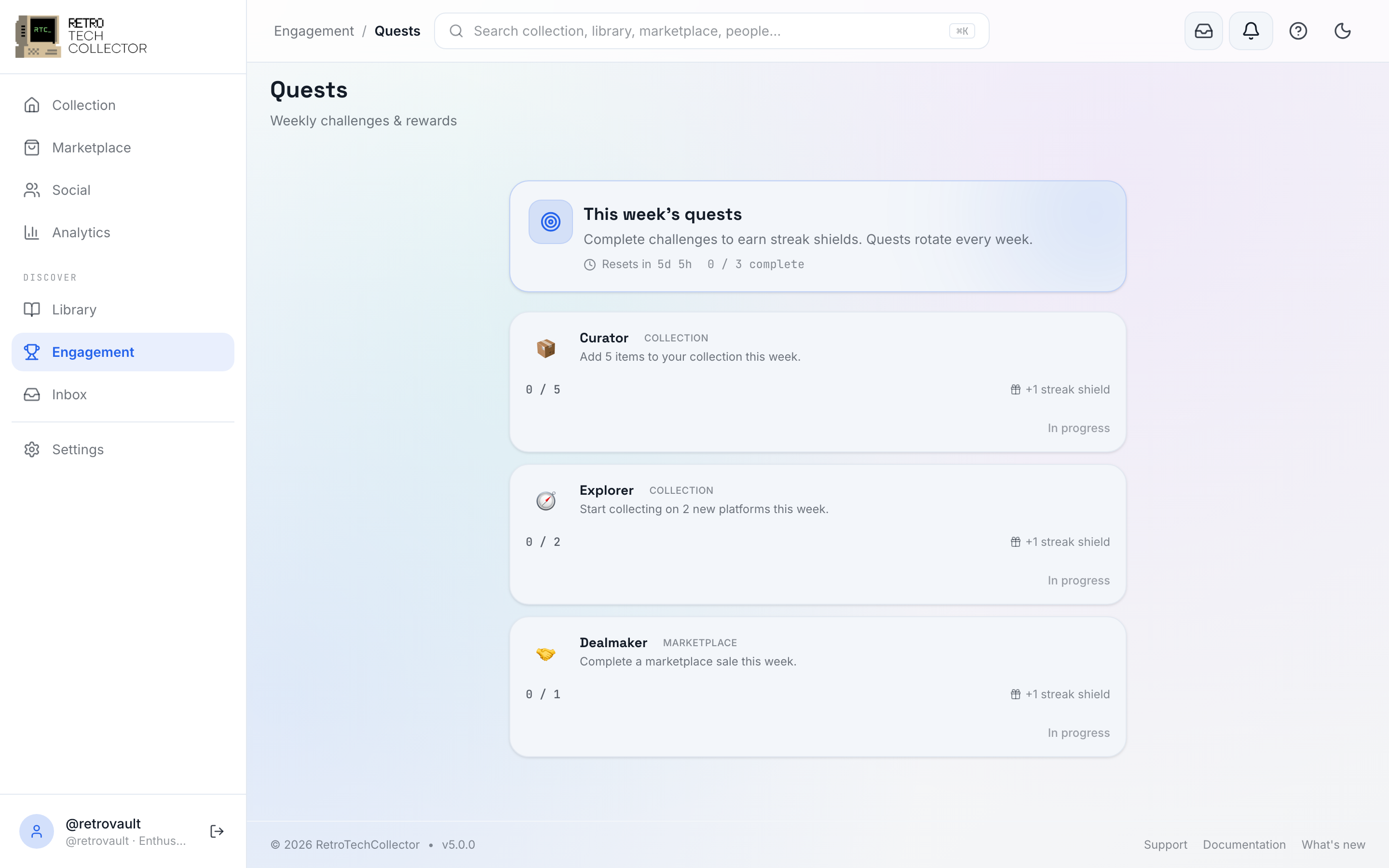Click the Explorer quest compass icon
1389x868 pixels.
tap(546, 500)
